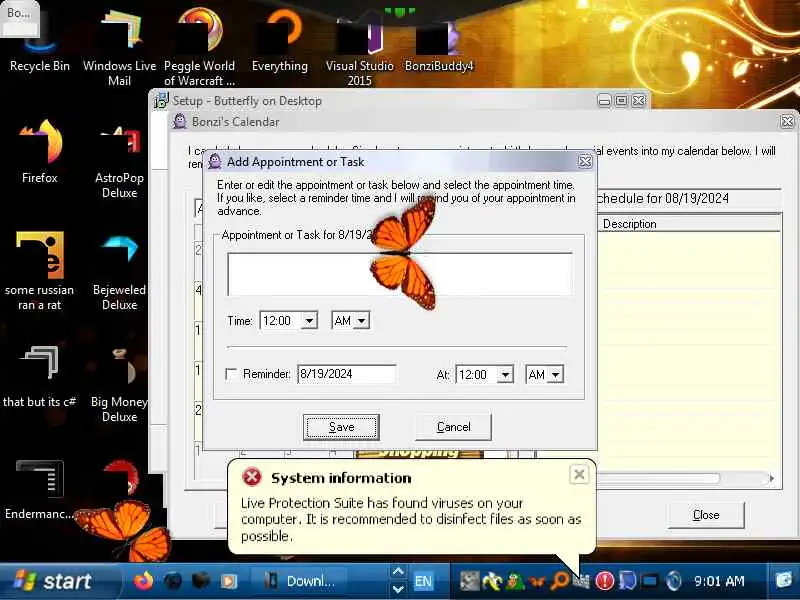Screen dimensions: 800x600
Task: Click the appointment description text box
Action: click(400, 274)
